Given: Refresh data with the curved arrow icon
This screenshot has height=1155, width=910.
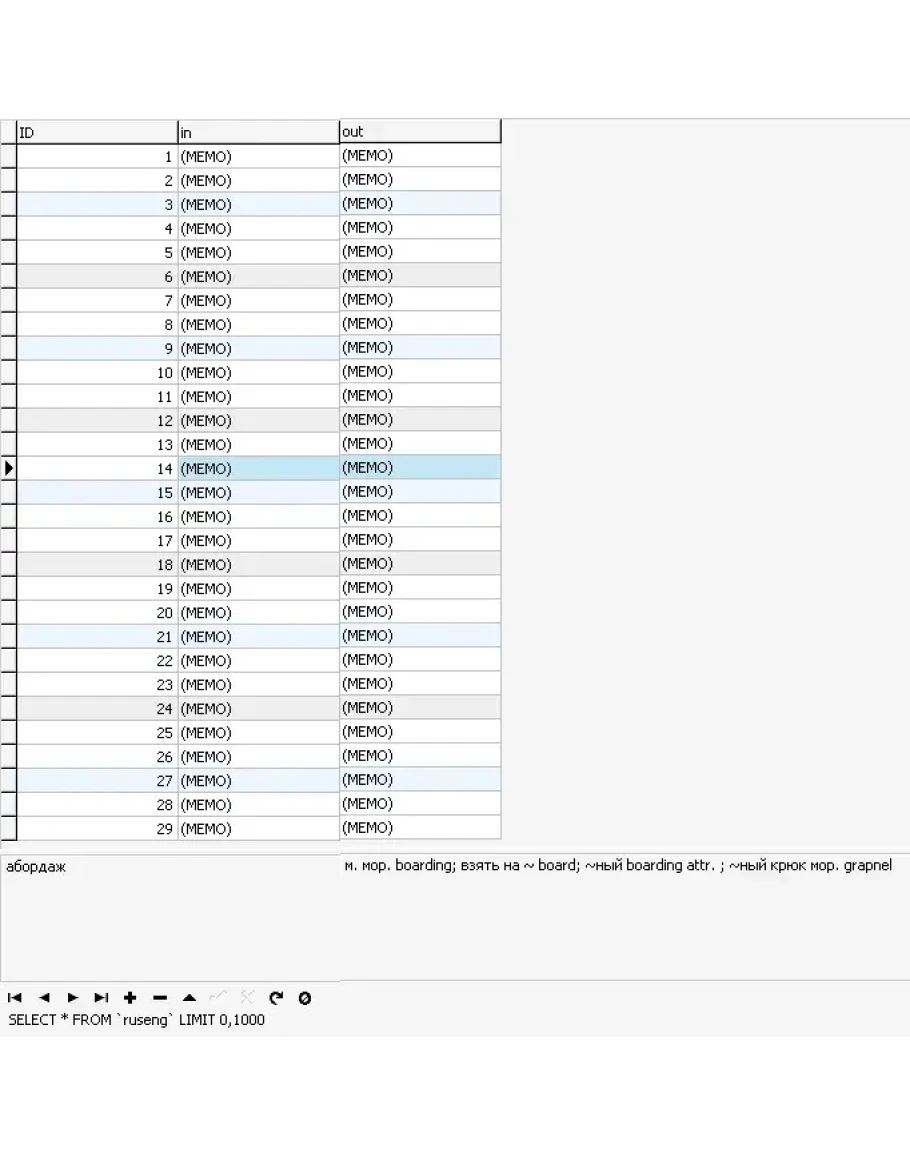Looking at the screenshot, I should coord(276,998).
